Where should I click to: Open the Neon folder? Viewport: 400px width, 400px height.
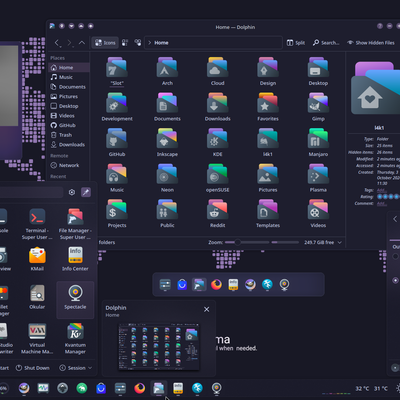[167, 178]
